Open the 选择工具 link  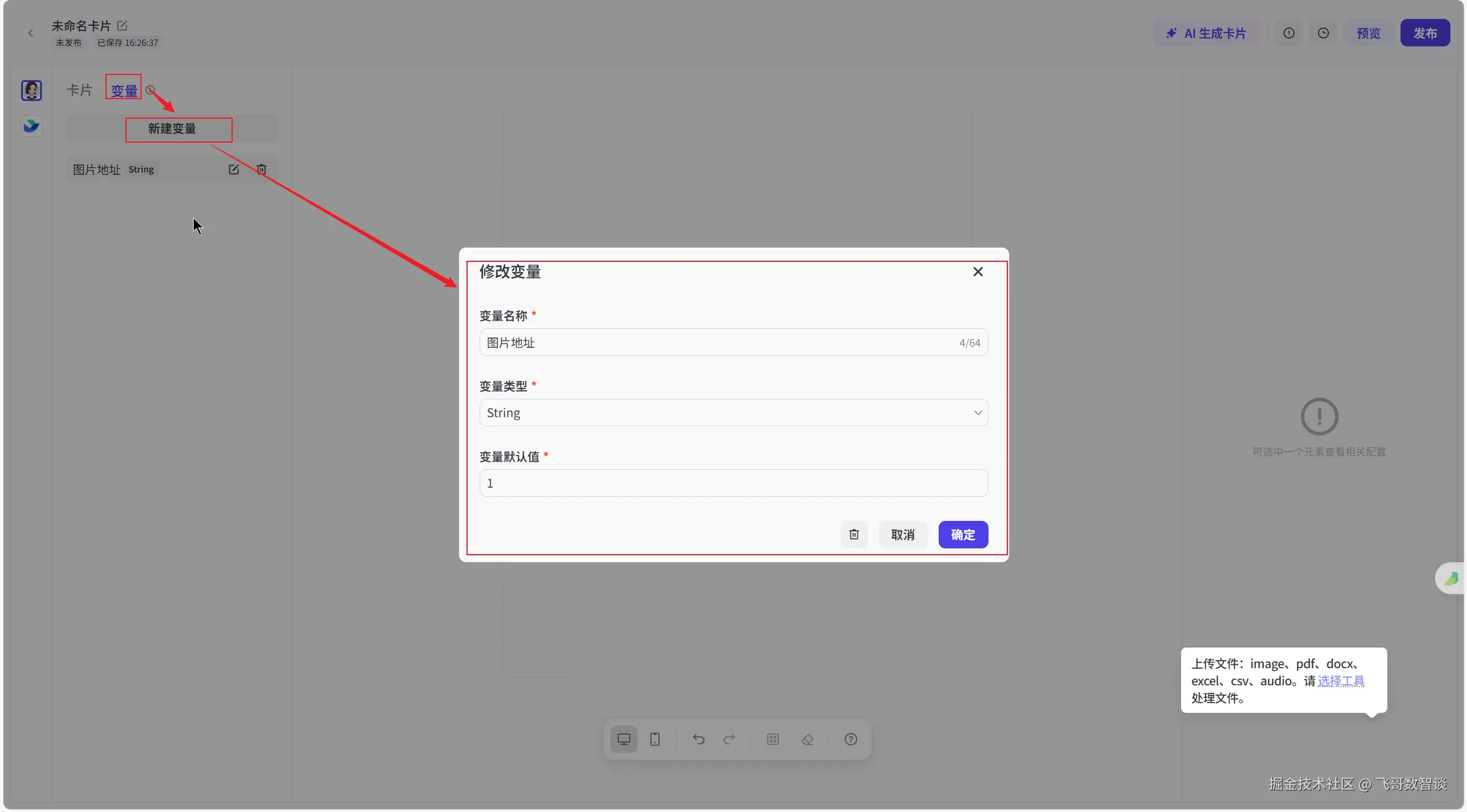1341,681
